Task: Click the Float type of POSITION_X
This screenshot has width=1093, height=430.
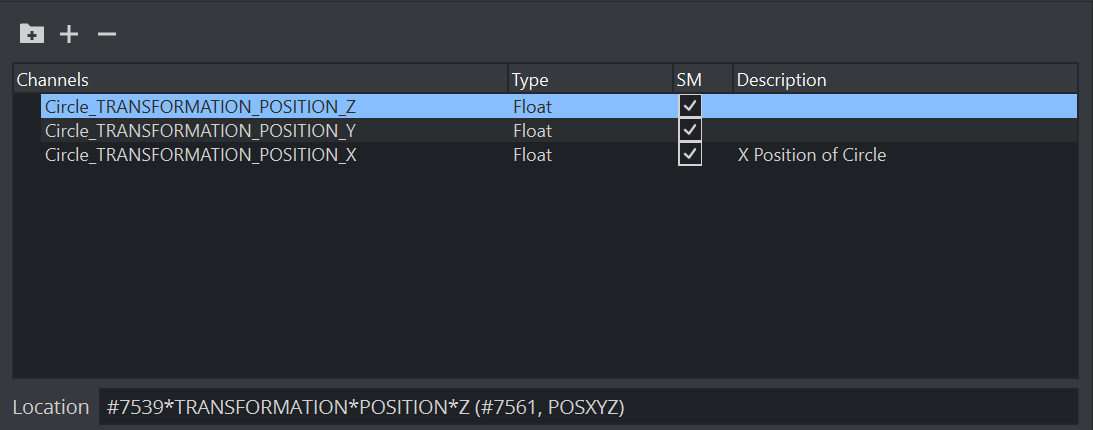Action: [533, 155]
